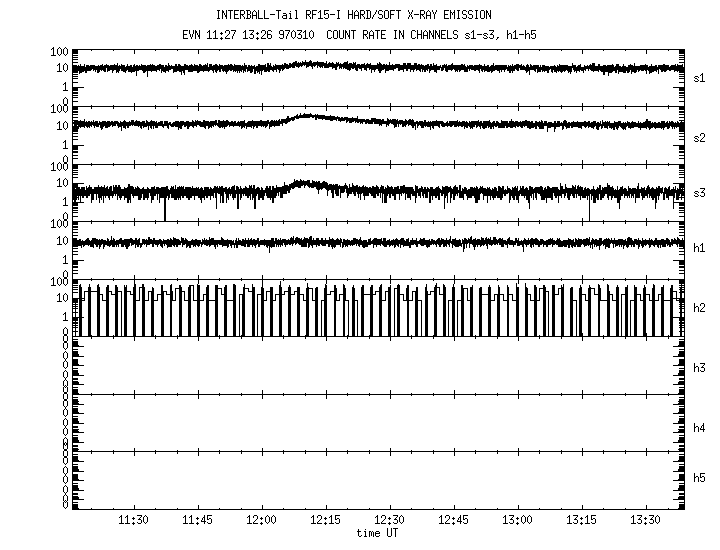The image size is (720, 550).
Task: Click the 13:30 time axis label
Action: tap(646, 521)
